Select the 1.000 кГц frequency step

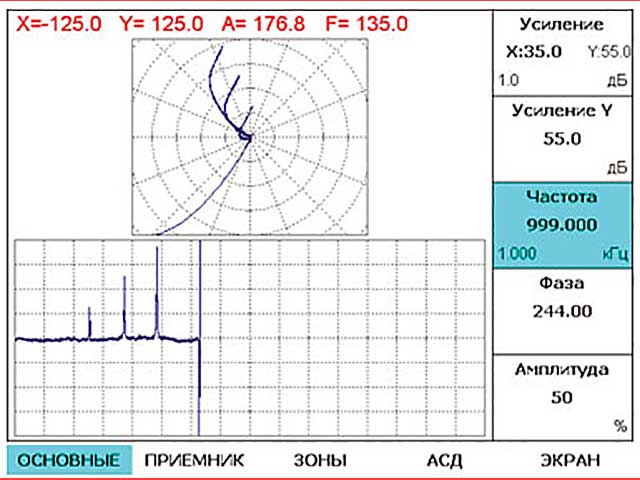[518, 254]
